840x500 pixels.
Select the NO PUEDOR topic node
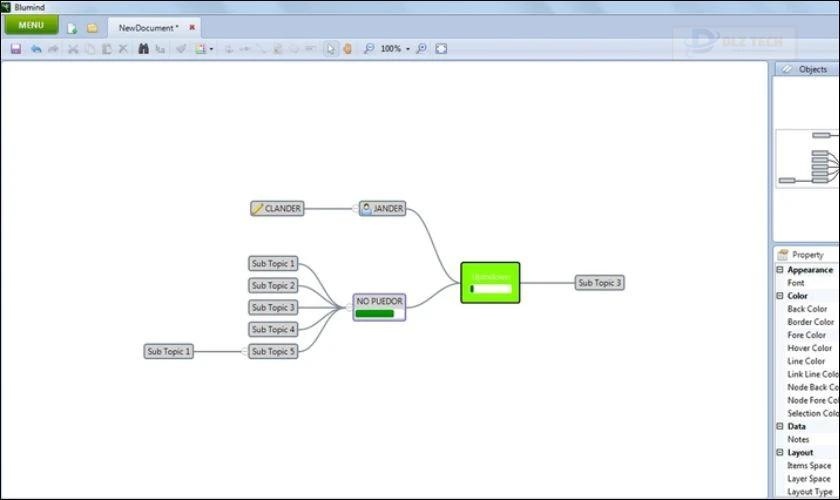point(379,307)
